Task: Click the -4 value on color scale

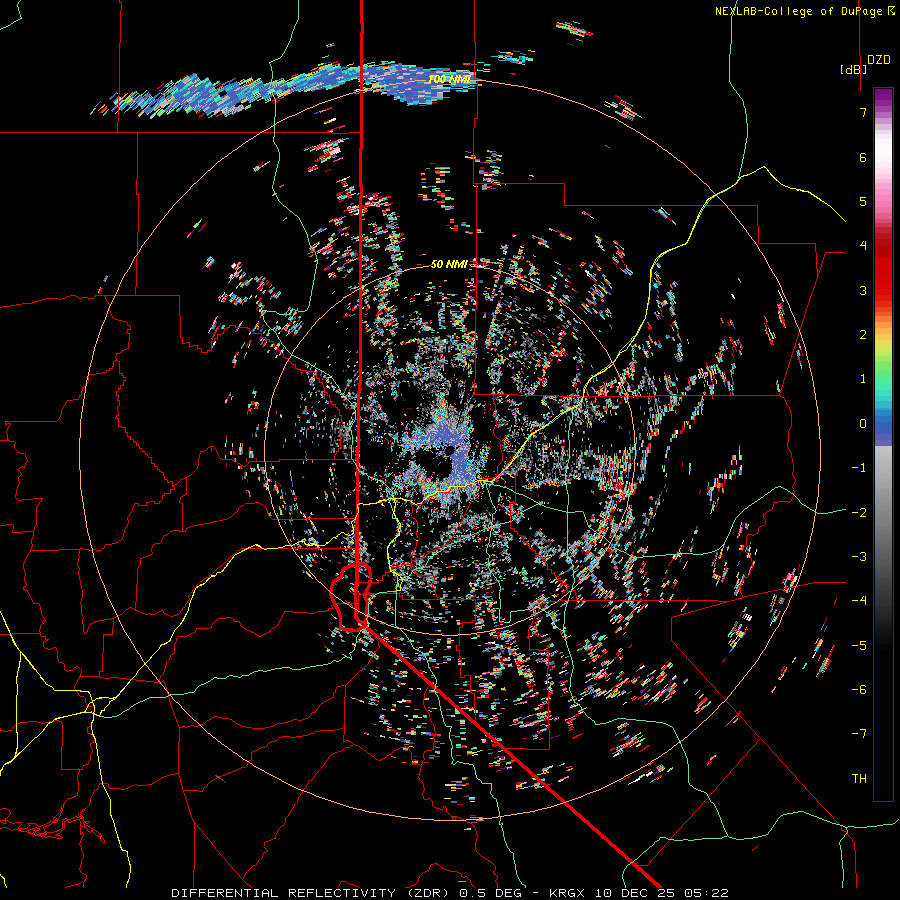Action: (859, 601)
